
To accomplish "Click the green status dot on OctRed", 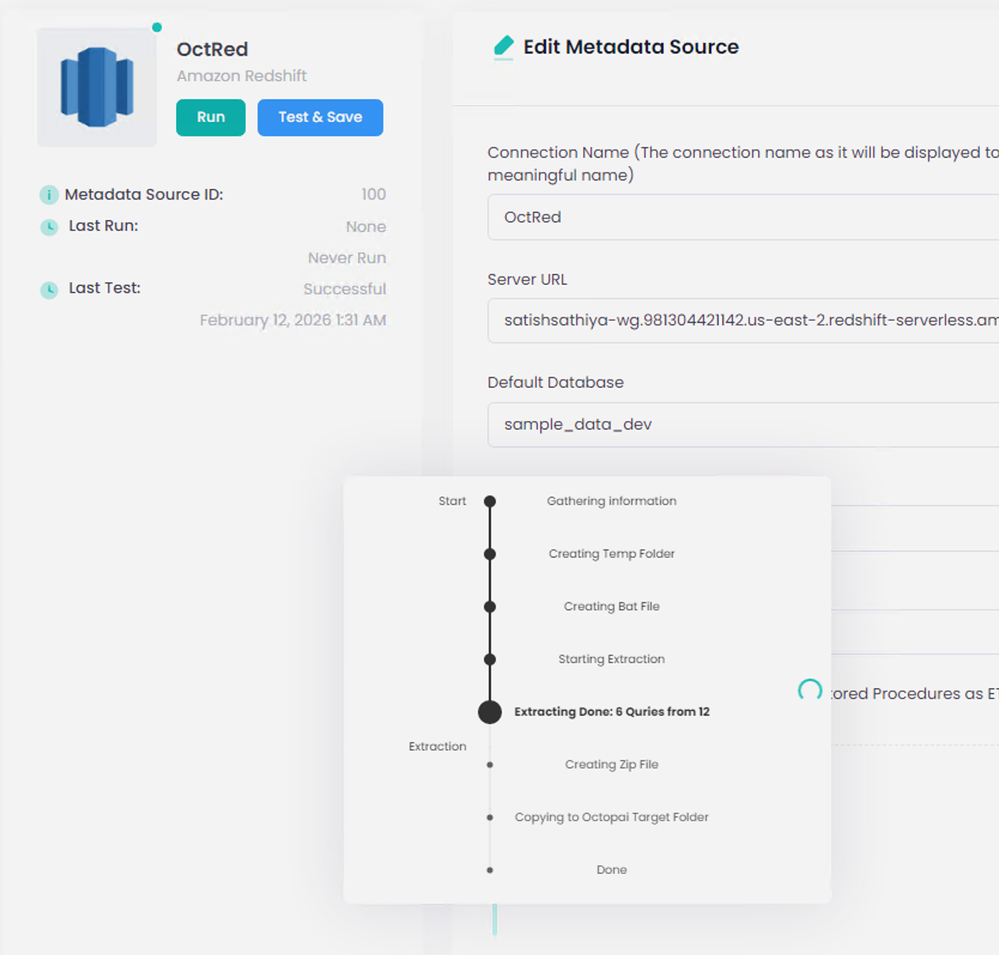I will point(157,27).
